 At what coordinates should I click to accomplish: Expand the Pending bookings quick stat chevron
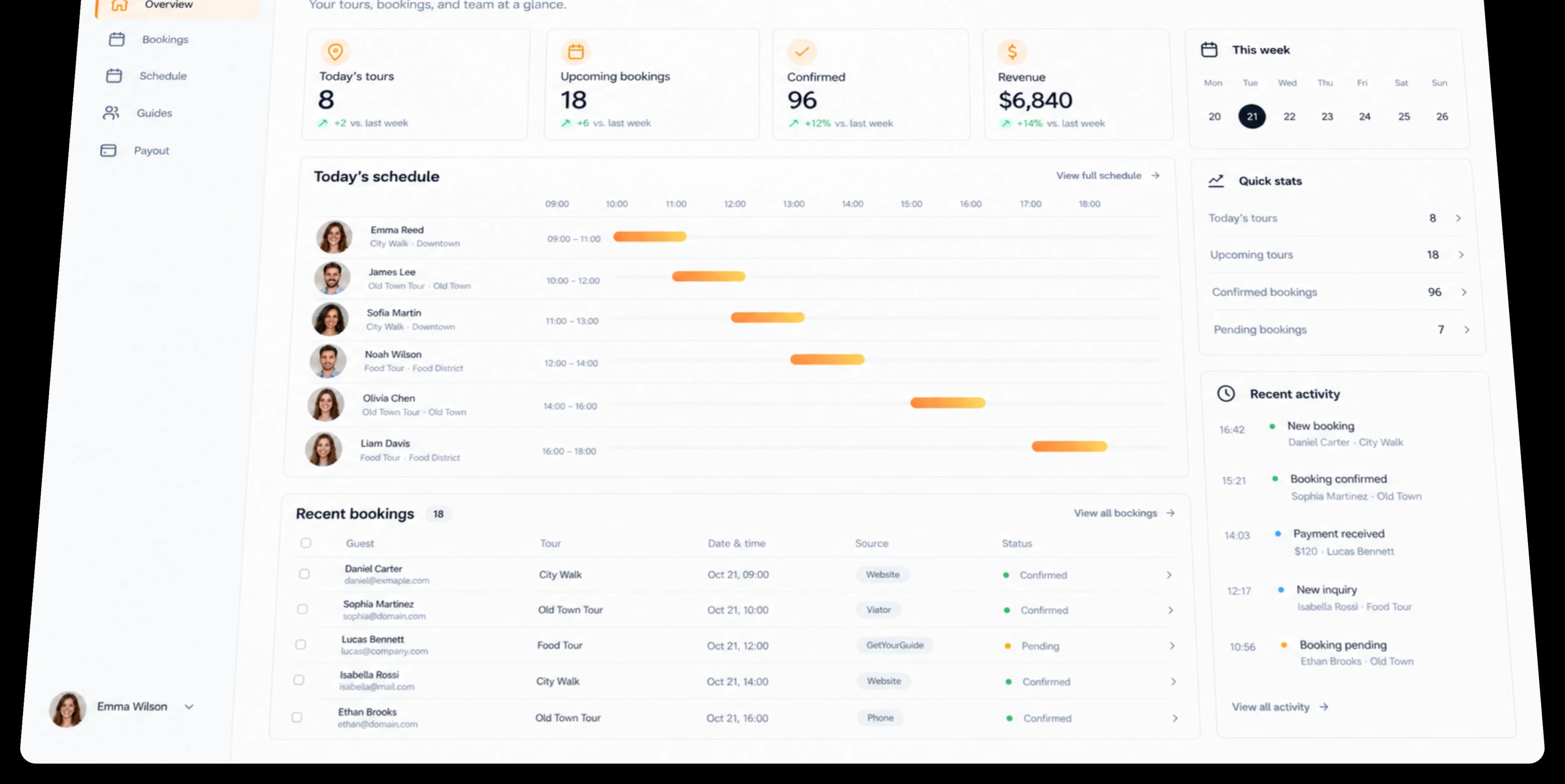tap(1467, 330)
